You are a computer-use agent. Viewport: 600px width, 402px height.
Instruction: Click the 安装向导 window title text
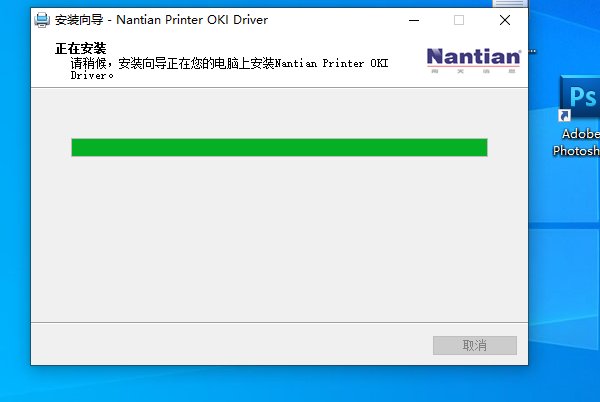pos(79,20)
